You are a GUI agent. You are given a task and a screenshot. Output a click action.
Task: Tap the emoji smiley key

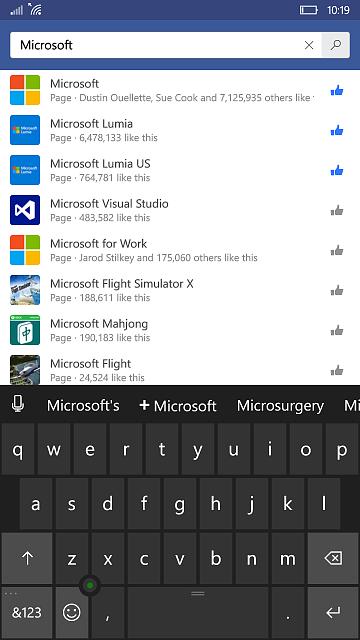coord(71,612)
